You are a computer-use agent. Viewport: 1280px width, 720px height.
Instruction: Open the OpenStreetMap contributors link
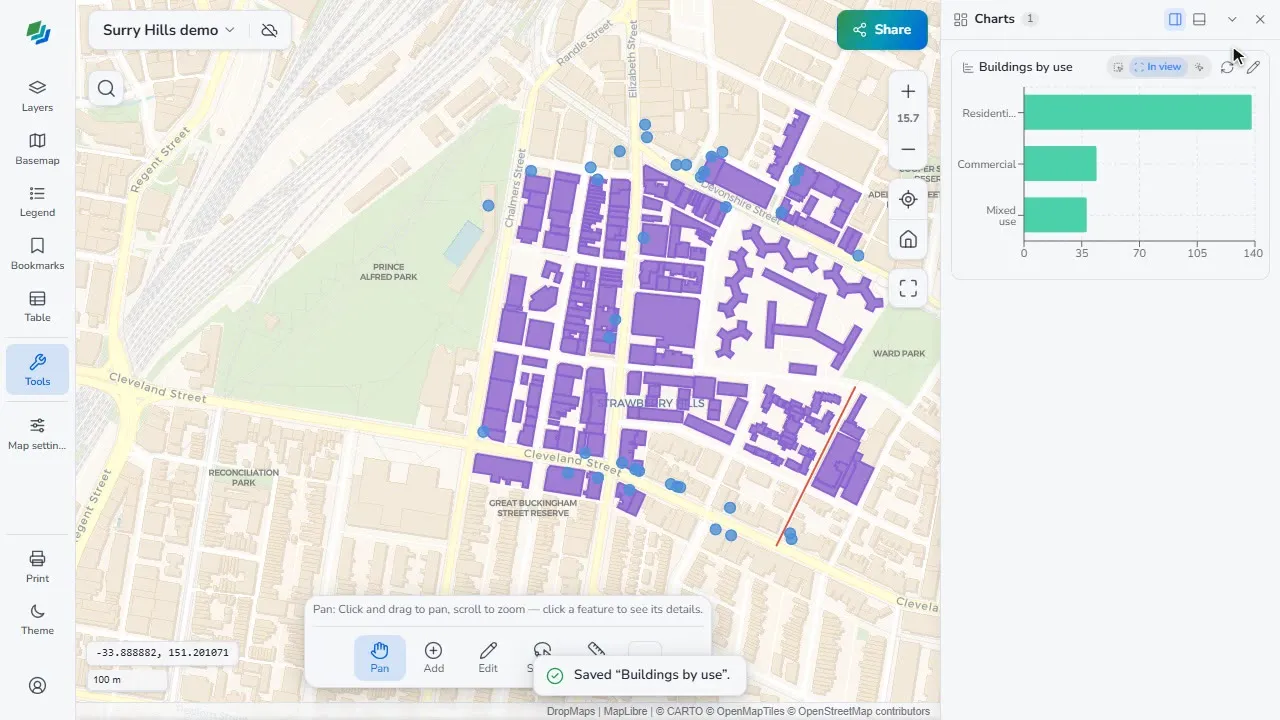863,712
